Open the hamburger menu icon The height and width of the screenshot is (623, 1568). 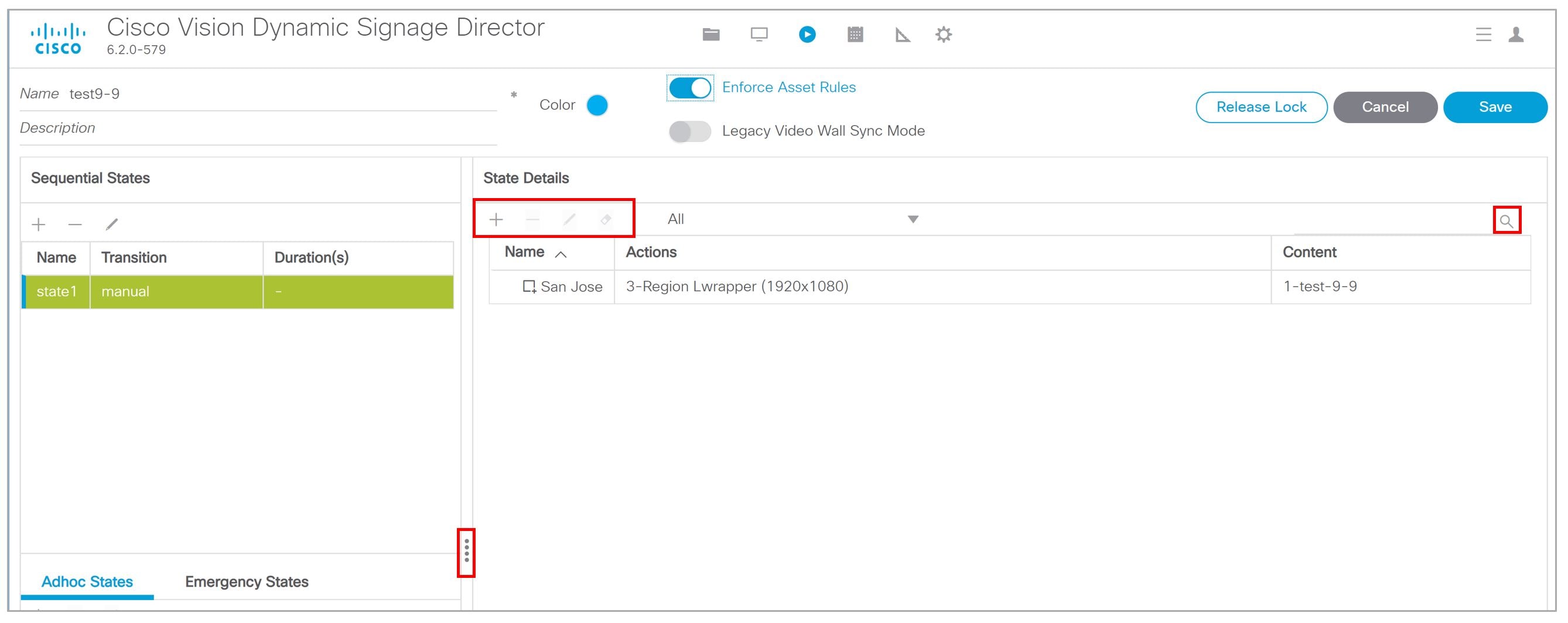point(1484,35)
